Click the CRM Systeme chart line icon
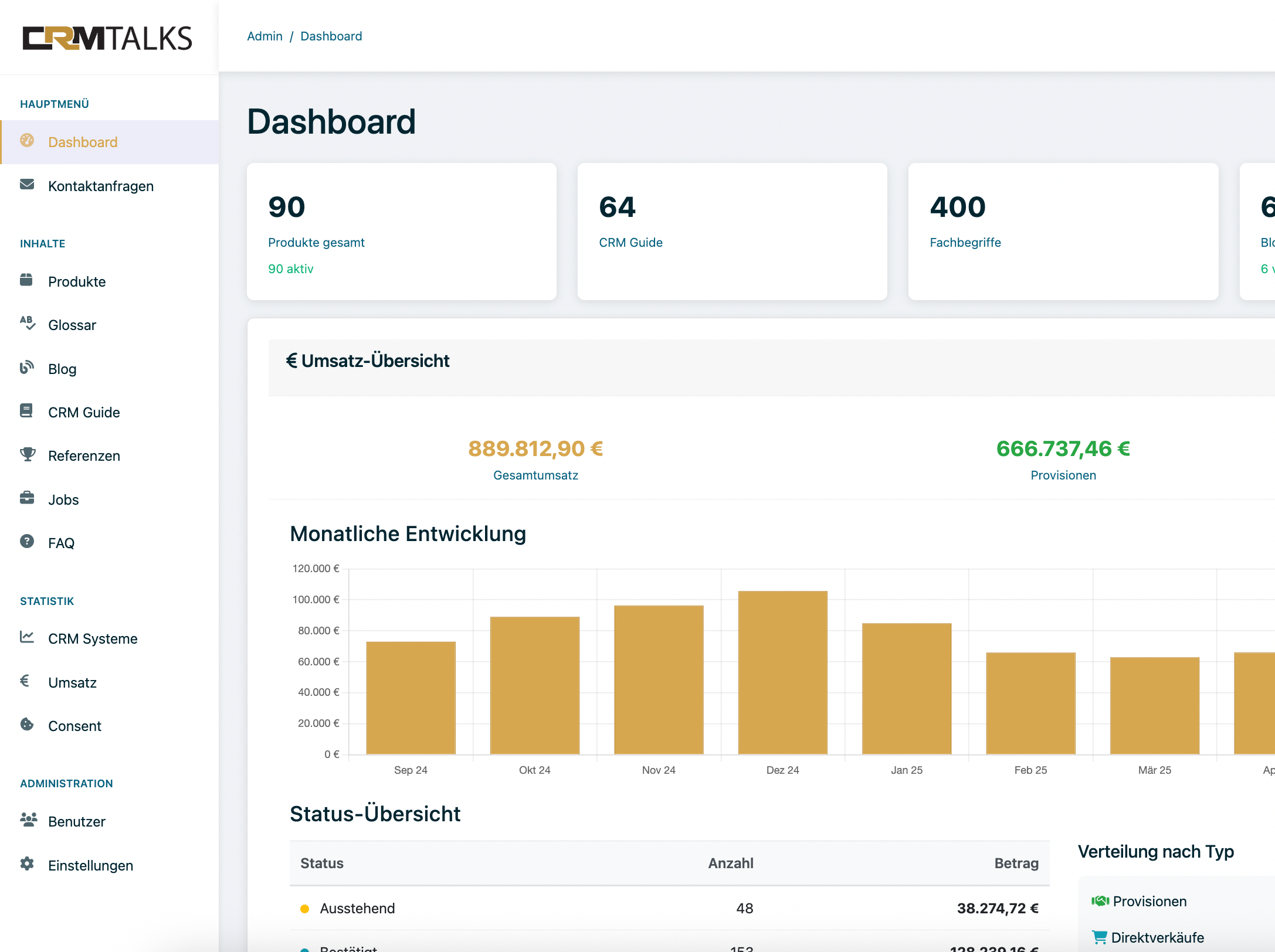The image size is (1275, 952). (x=27, y=637)
